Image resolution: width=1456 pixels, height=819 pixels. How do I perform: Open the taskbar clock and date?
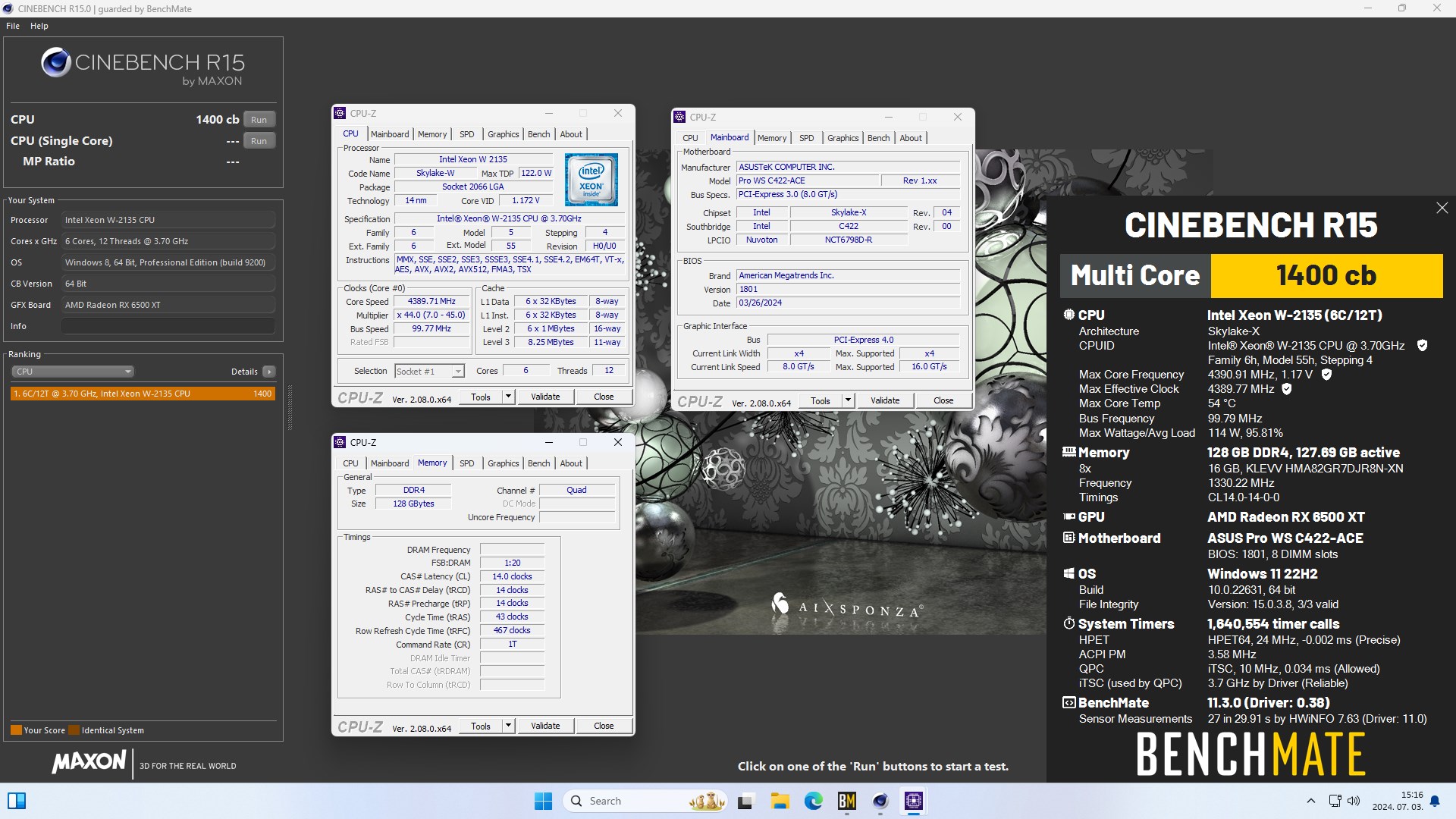(1398, 801)
